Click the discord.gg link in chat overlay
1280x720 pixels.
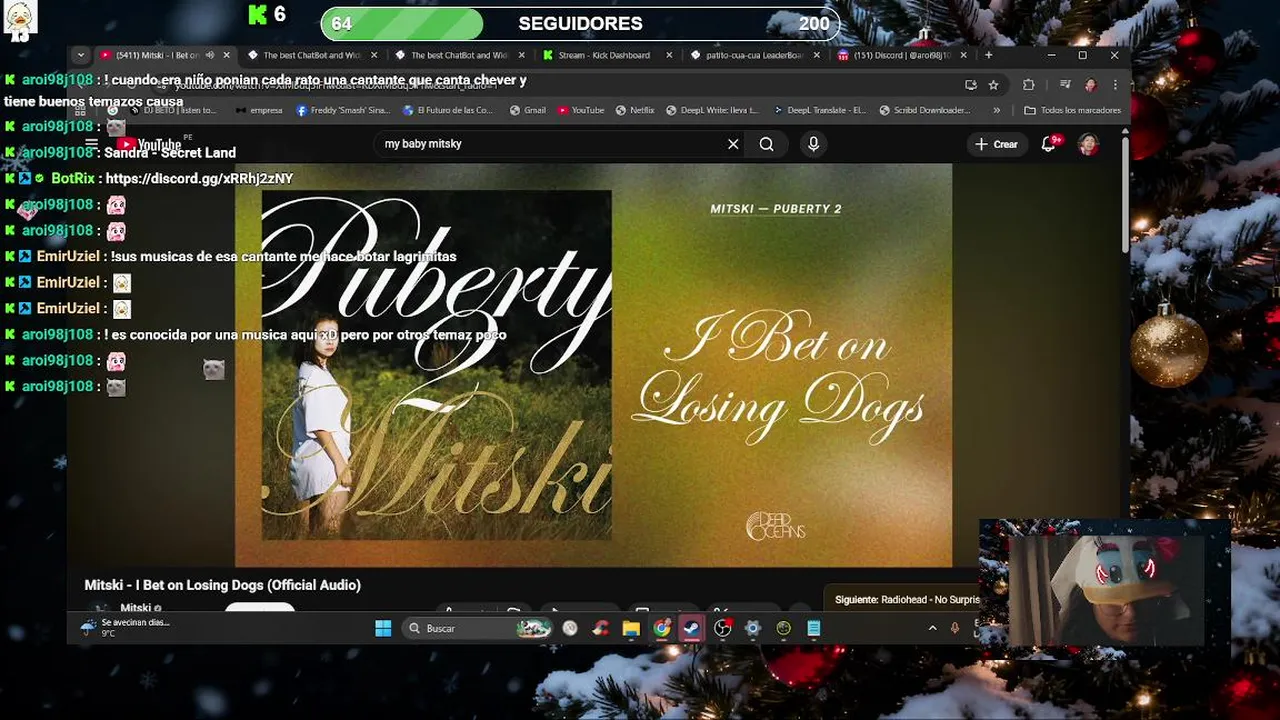(199, 178)
